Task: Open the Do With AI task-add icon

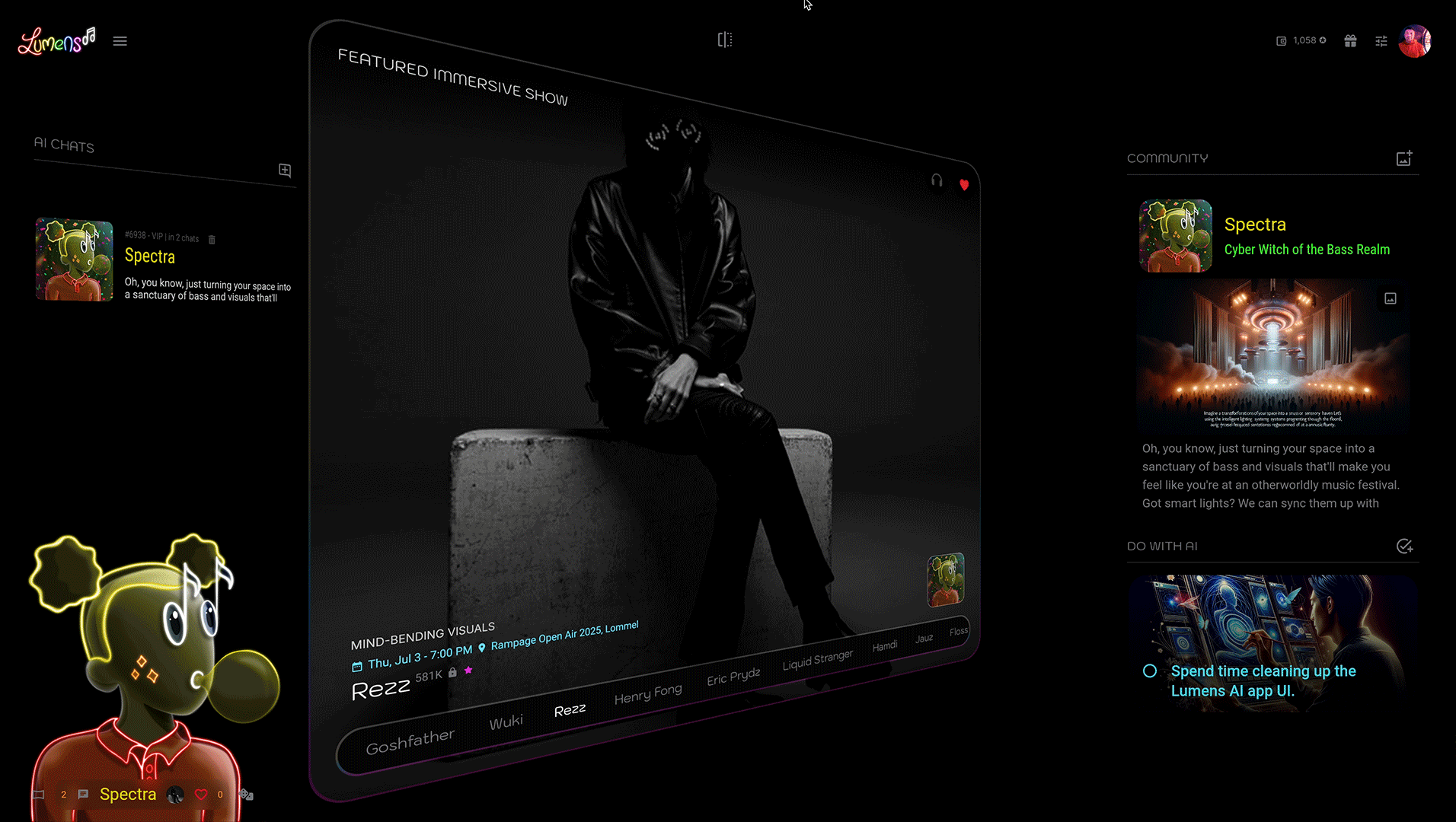Action: point(1404,546)
